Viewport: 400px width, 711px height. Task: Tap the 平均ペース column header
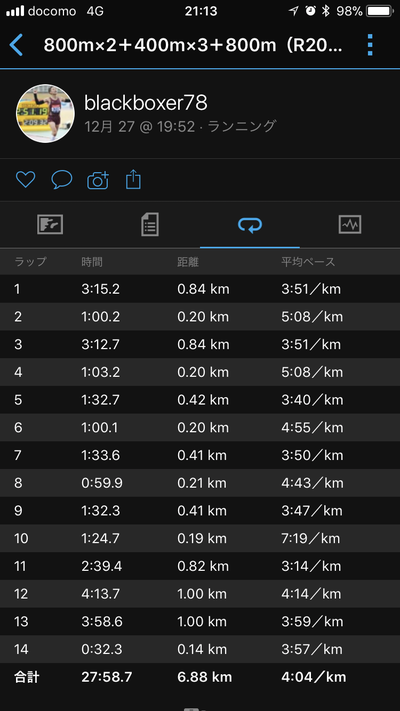click(x=308, y=262)
